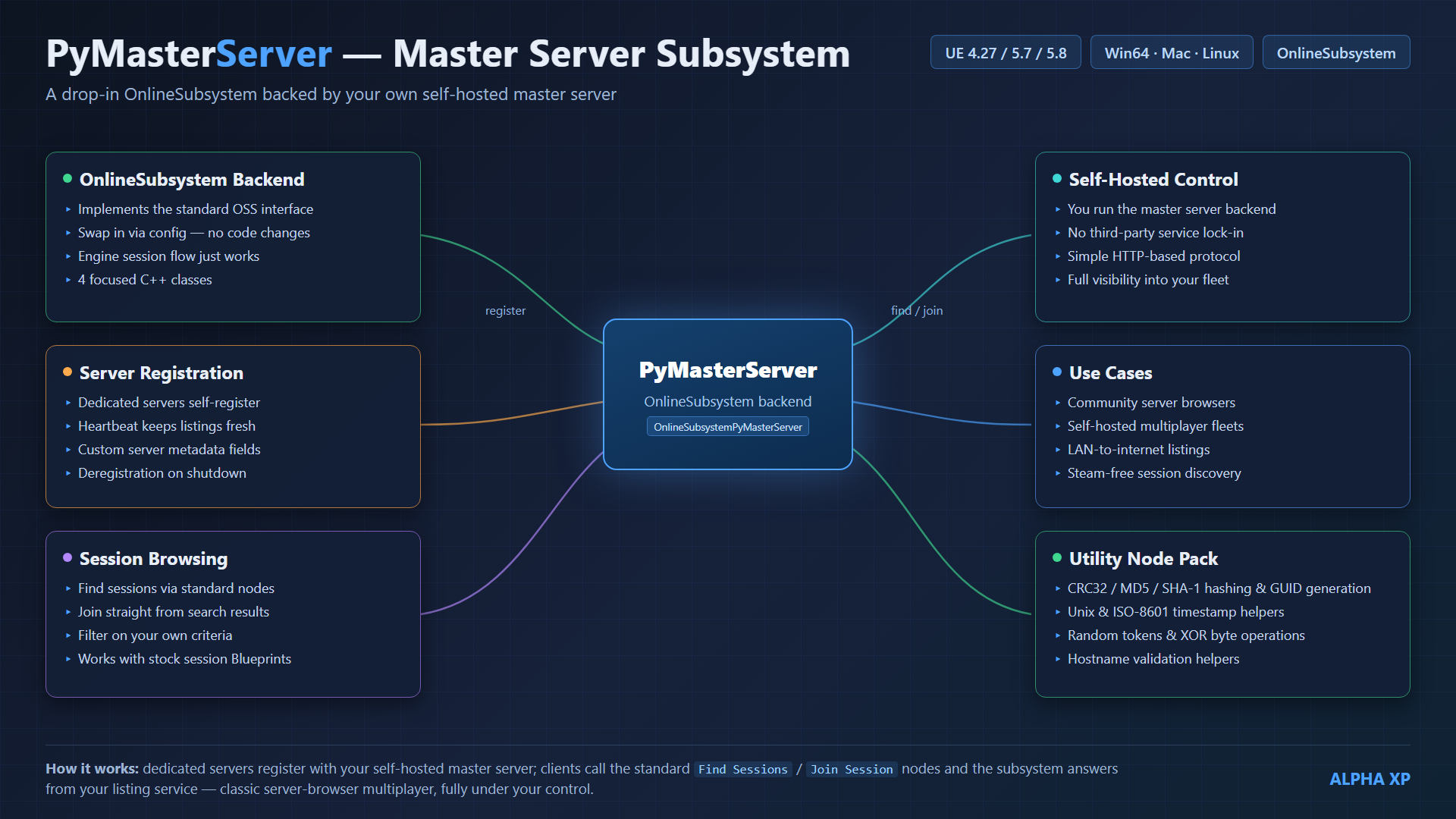
Task: Select 'Find sessions via standard nodes' line
Action: click(176, 588)
